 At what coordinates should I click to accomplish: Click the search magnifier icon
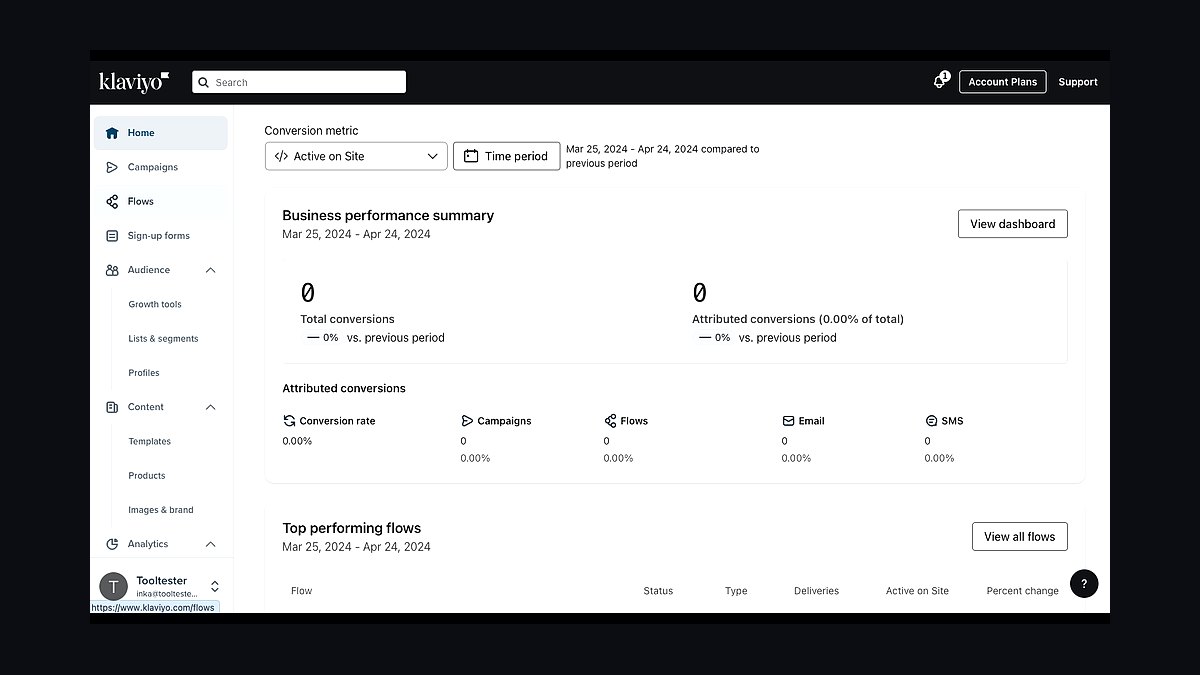point(203,82)
